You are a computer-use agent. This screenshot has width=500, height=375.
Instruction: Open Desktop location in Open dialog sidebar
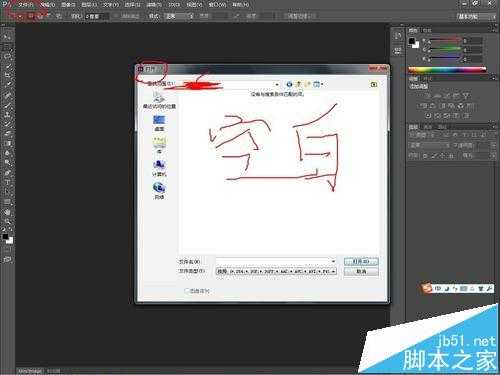coord(159,123)
